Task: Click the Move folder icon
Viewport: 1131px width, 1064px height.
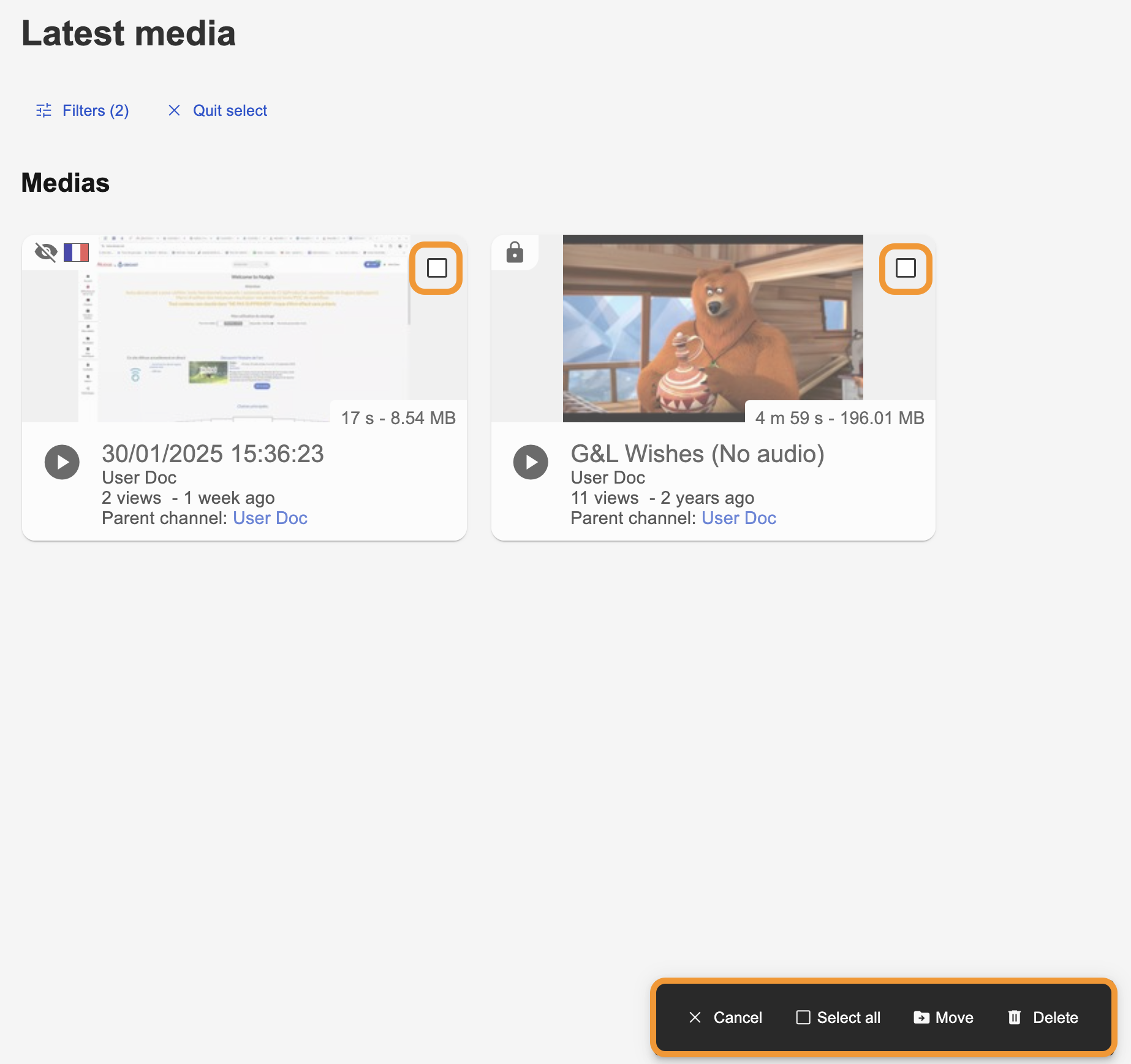Action: pos(921,1017)
